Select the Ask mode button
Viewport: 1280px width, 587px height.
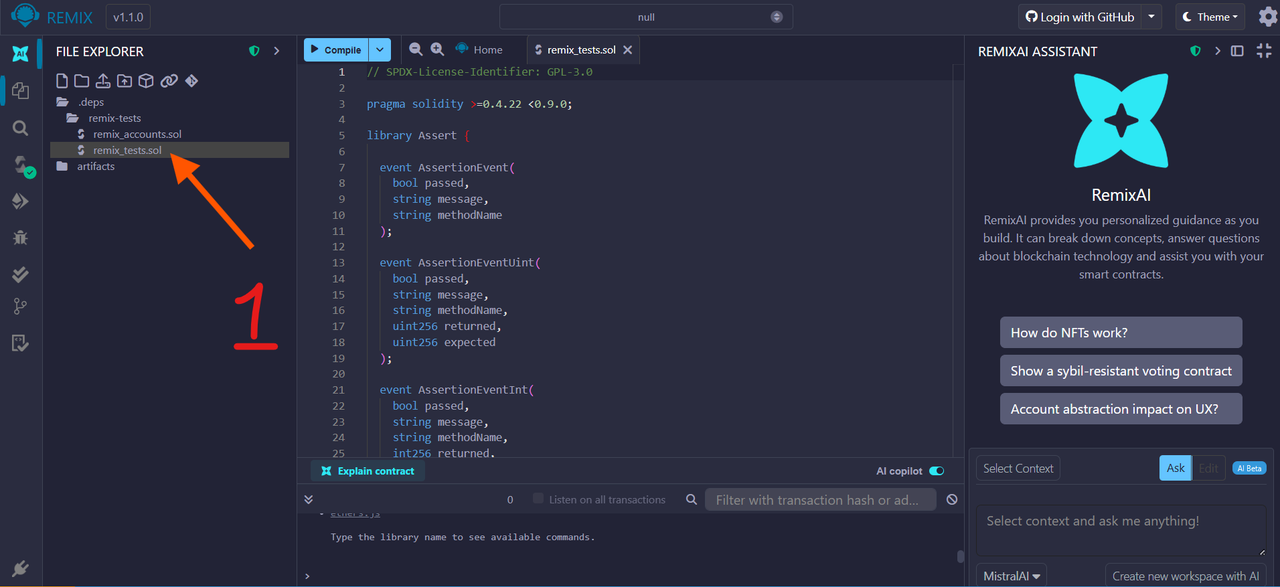click(x=1175, y=468)
